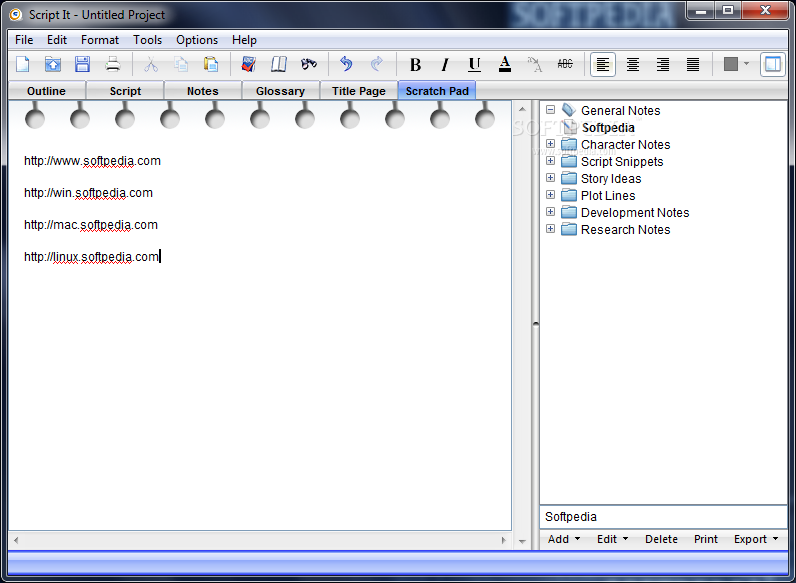The image size is (796, 583).
Task: Open the Help menu
Action: point(244,40)
